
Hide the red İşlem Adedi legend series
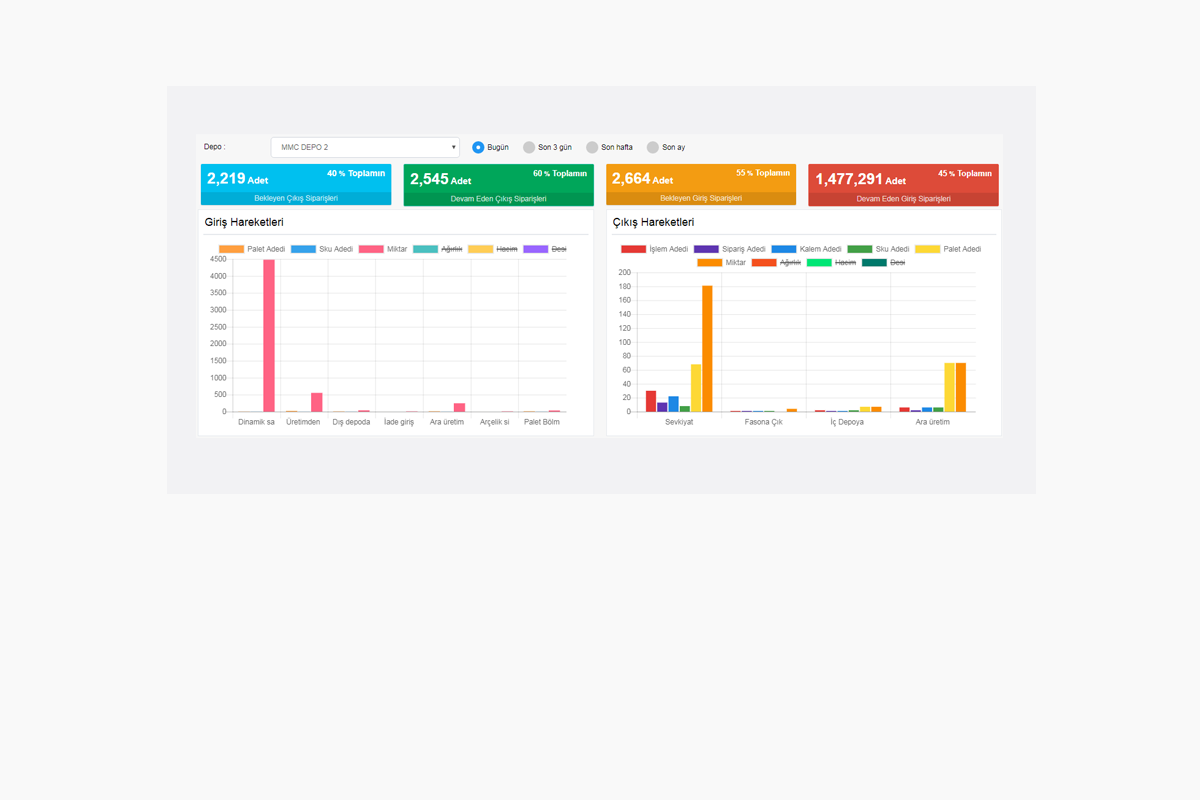[x=633, y=249]
